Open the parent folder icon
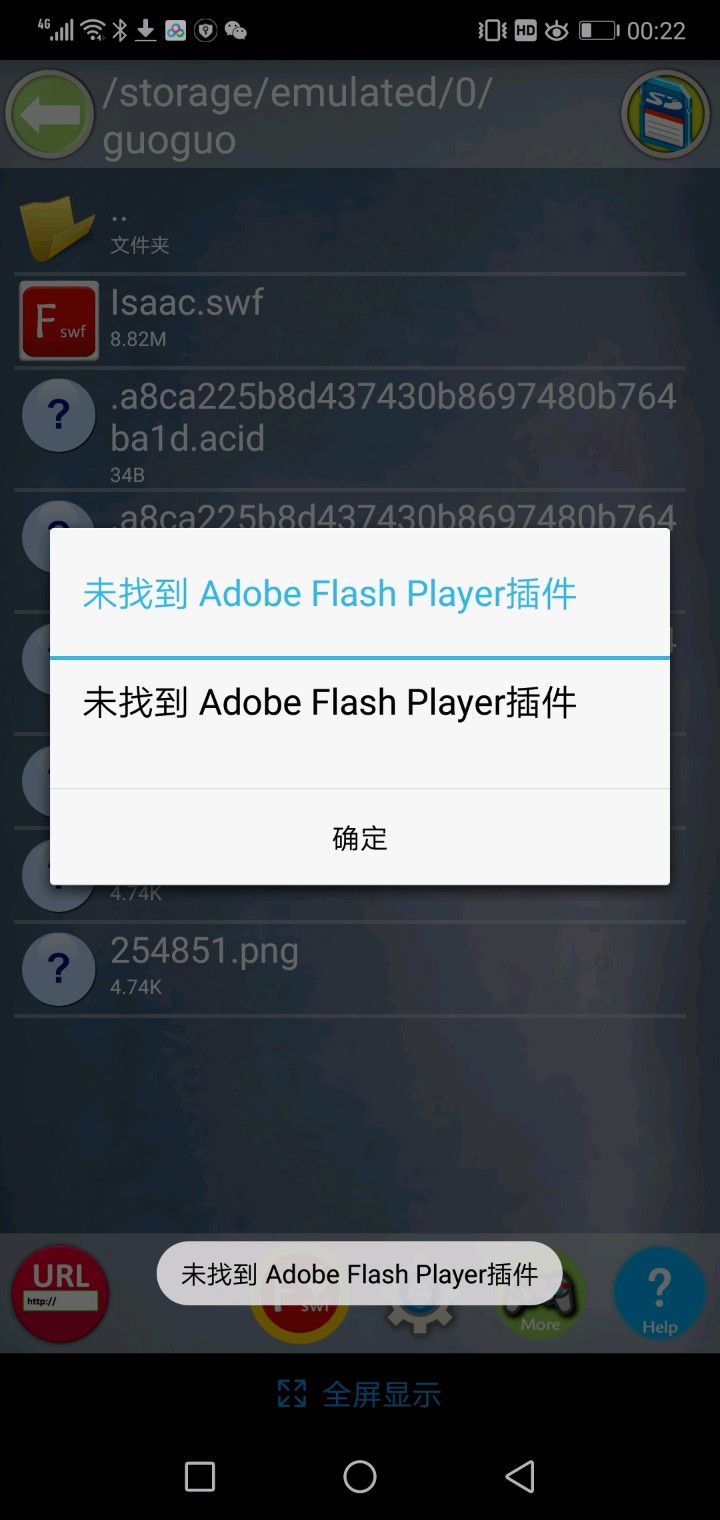Screen dimensions: 720x1520 click(x=59, y=228)
